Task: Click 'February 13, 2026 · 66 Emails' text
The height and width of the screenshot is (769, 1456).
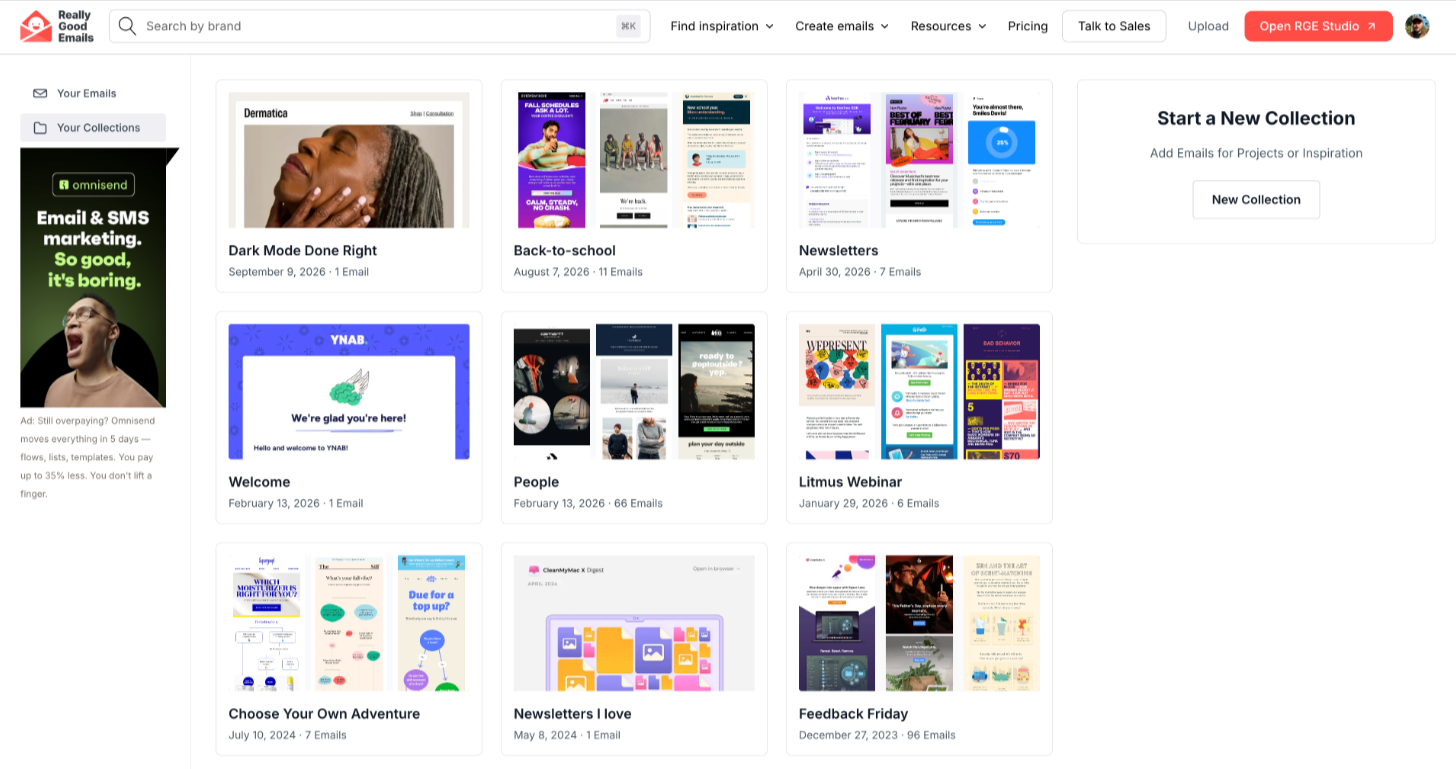Action: [588, 504]
